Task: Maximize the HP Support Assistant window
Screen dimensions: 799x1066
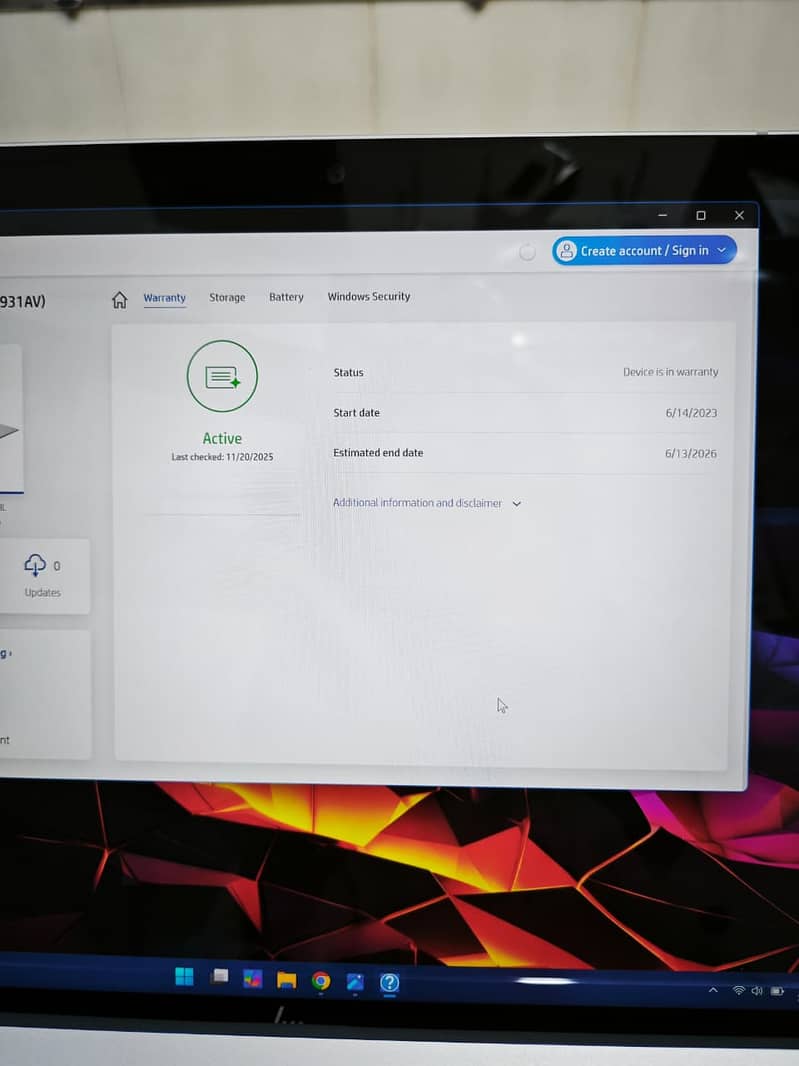Action: pos(701,215)
